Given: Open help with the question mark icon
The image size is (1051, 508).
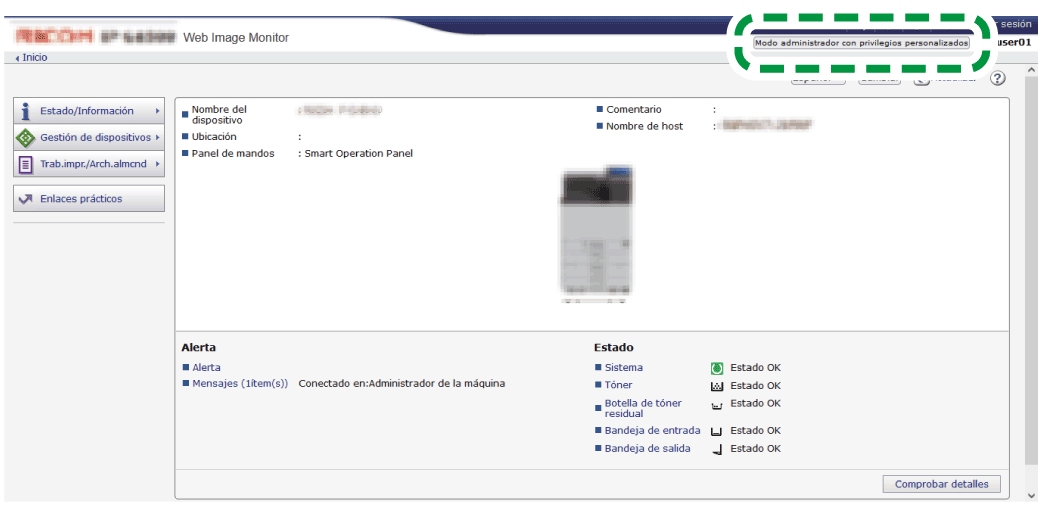Looking at the screenshot, I should (x=997, y=79).
